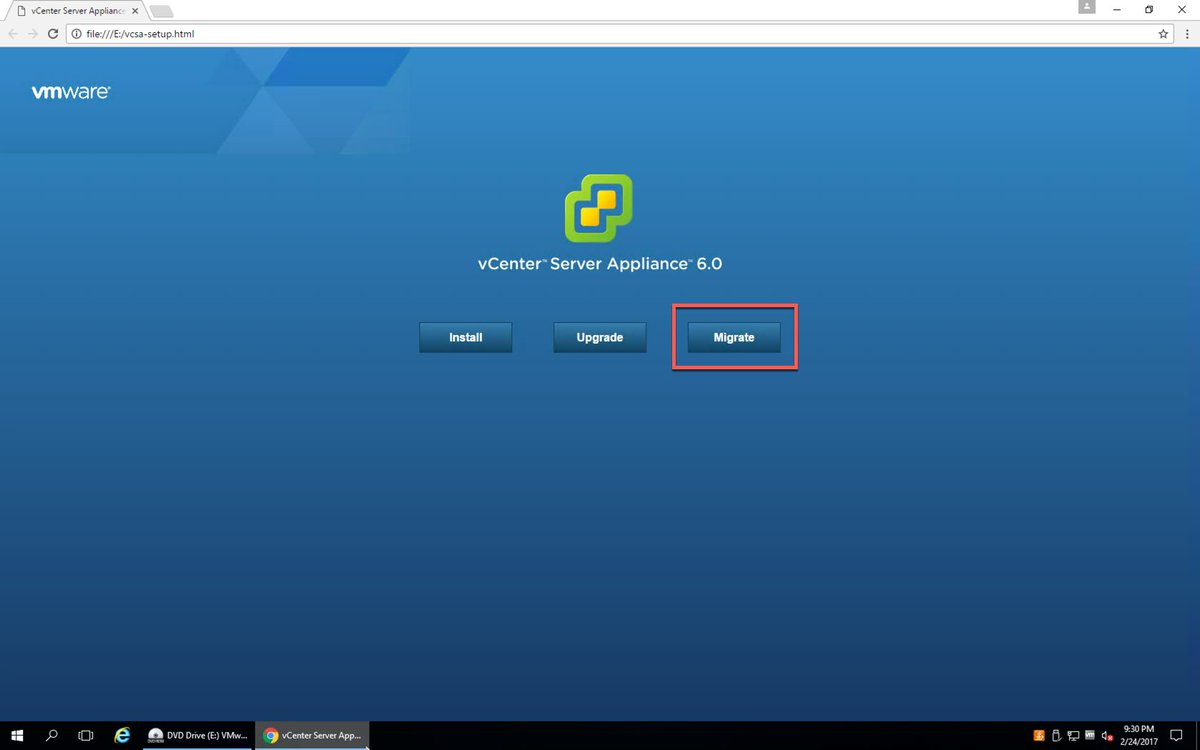Screen dimensions: 1200x750
Task: Open Task View on taskbar
Action: coord(86,735)
